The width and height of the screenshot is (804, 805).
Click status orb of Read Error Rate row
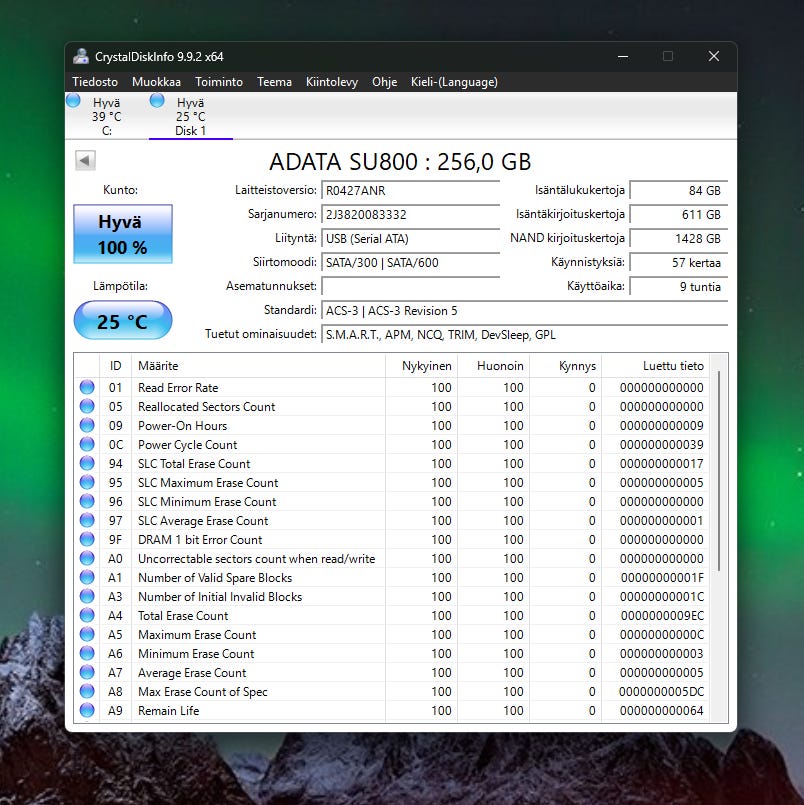coord(87,387)
